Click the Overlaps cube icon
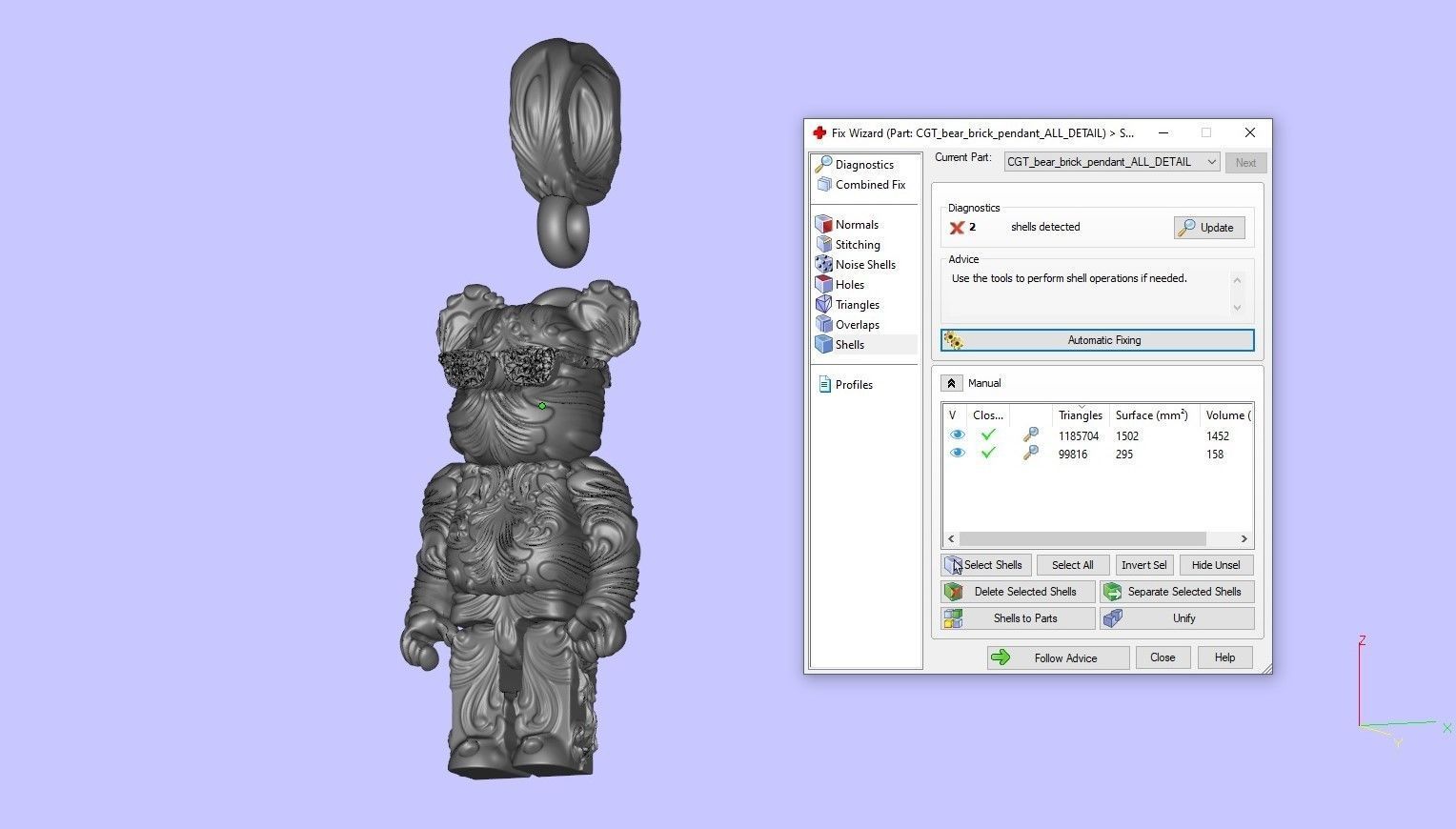1456x829 pixels. [824, 325]
